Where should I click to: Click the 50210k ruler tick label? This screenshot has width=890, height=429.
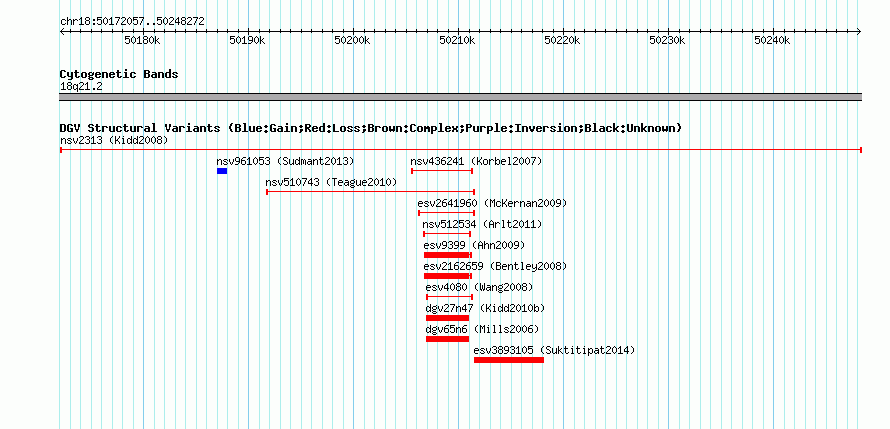coord(457,40)
